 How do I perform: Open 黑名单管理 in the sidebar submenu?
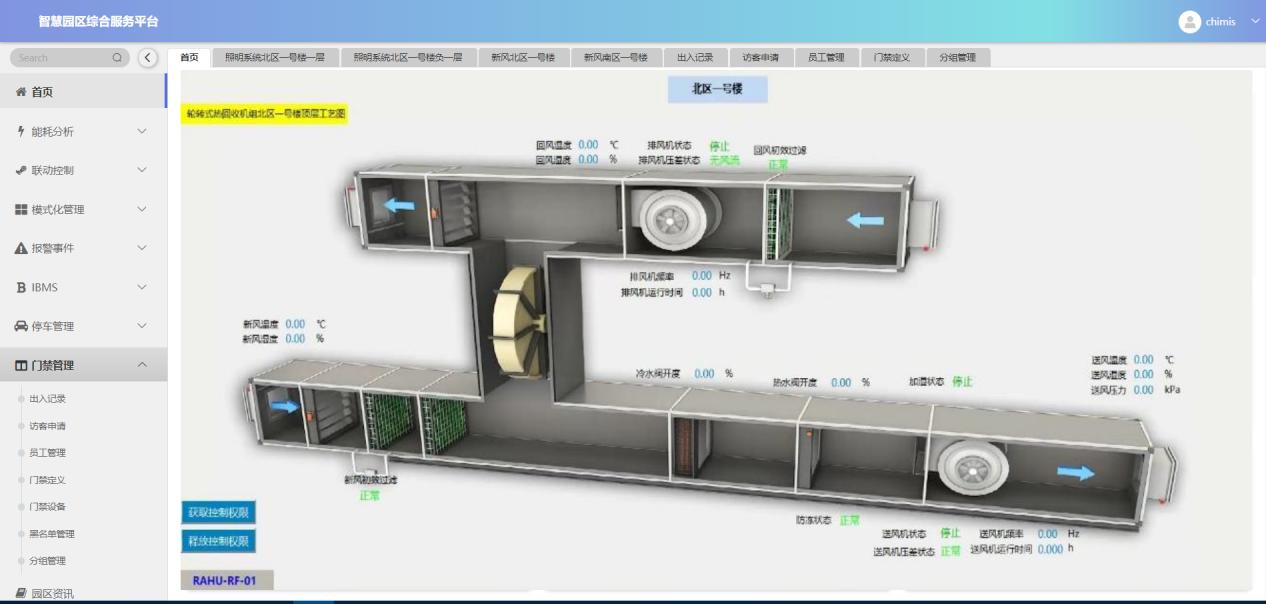tap(52, 534)
